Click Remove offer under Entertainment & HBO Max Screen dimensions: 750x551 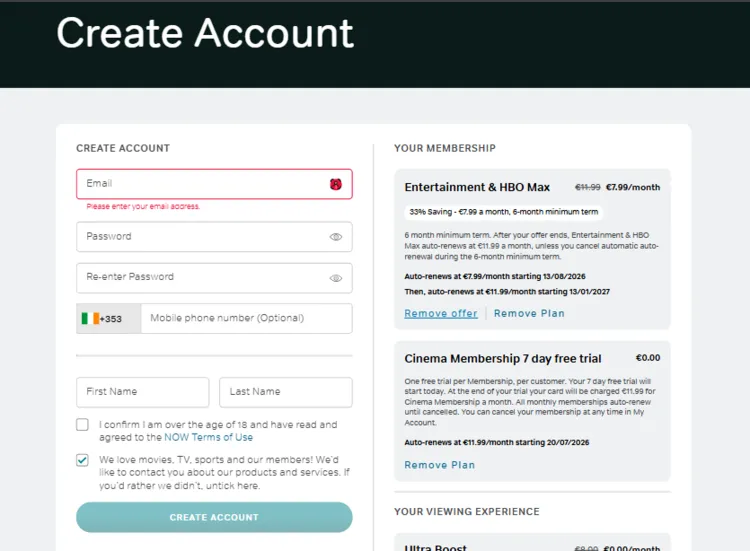click(441, 313)
